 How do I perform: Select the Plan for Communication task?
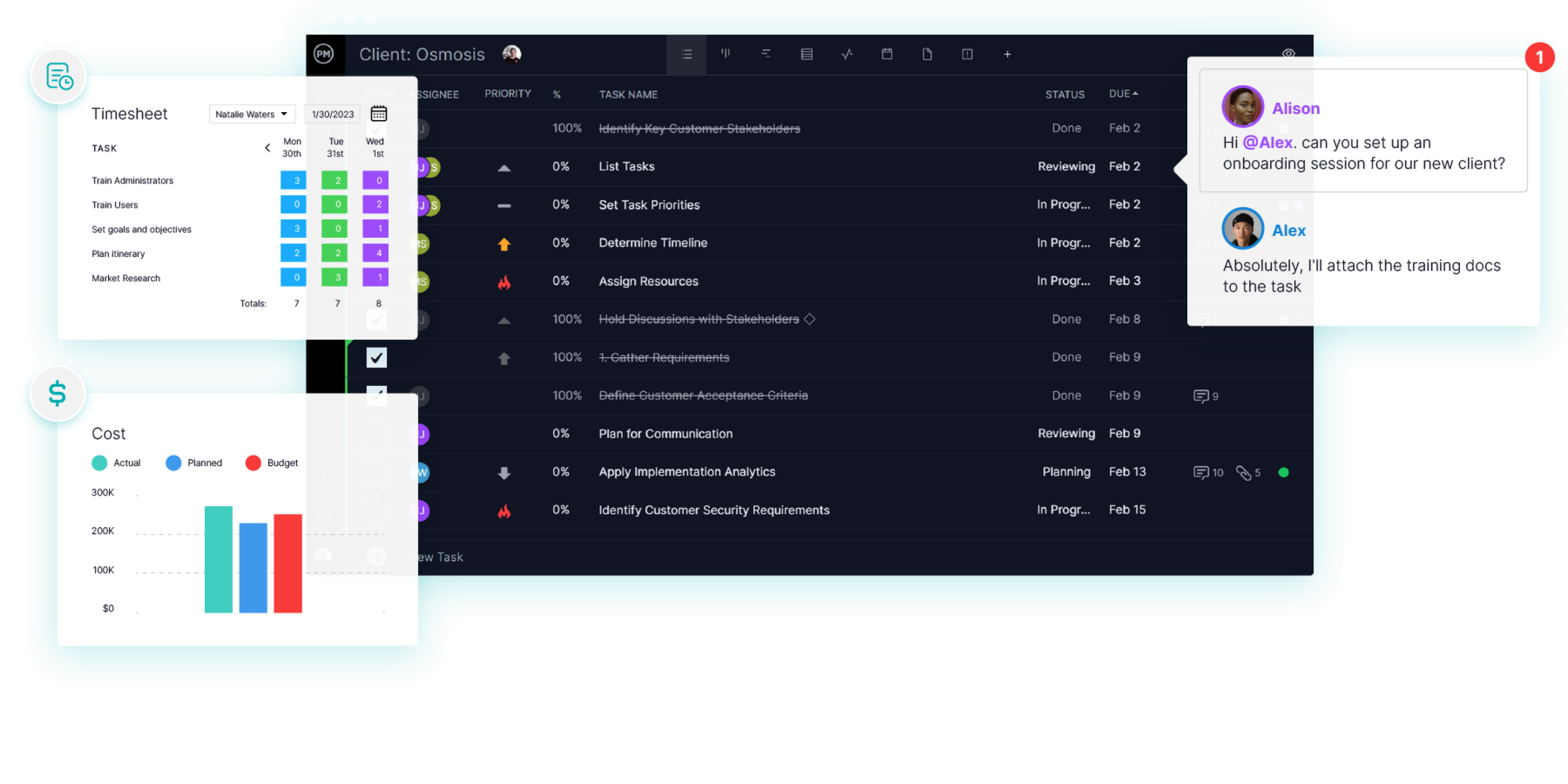click(x=665, y=434)
